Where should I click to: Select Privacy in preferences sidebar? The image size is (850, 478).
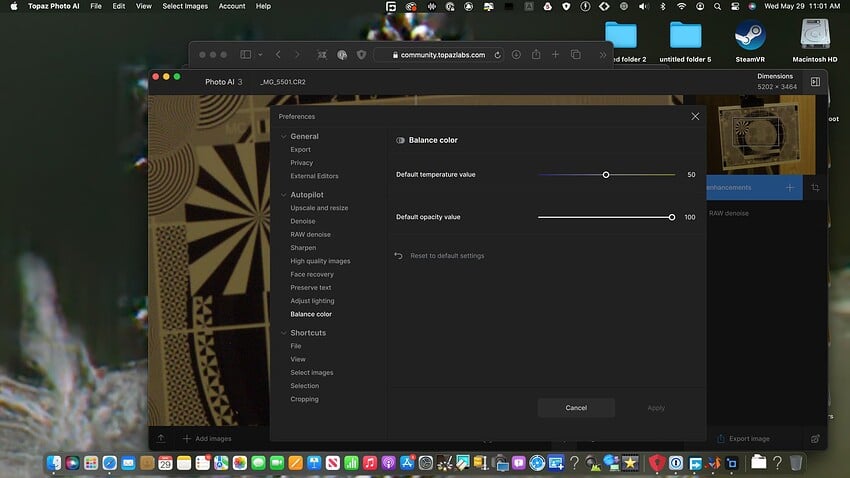point(301,163)
